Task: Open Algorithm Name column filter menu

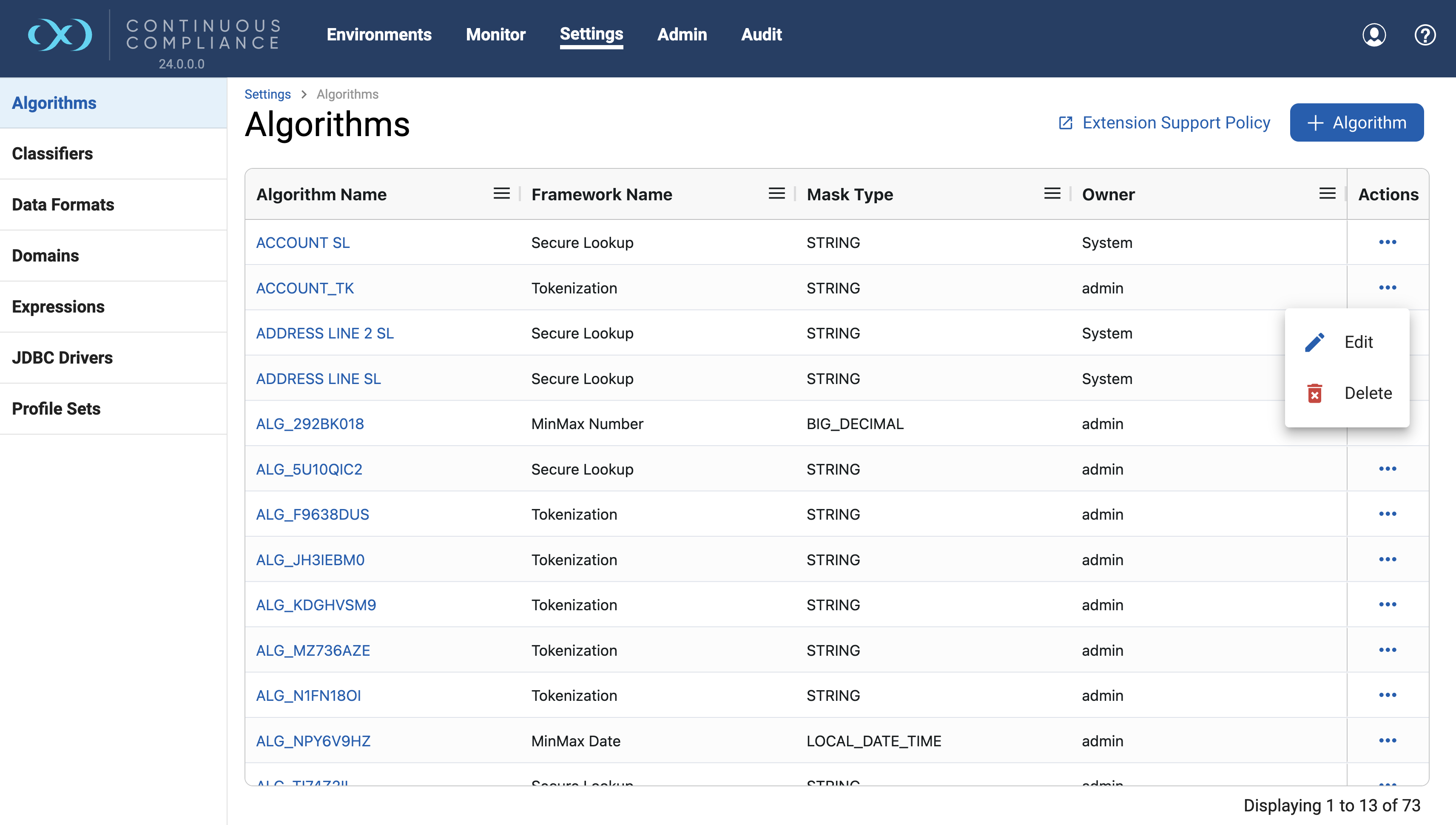Action: (501, 194)
